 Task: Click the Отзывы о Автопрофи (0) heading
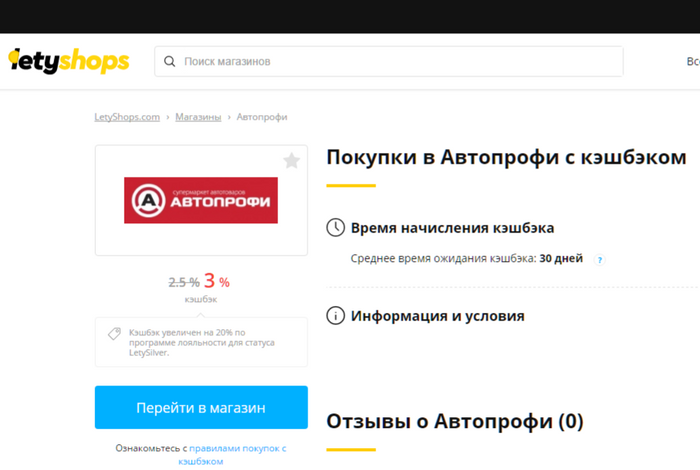point(454,421)
